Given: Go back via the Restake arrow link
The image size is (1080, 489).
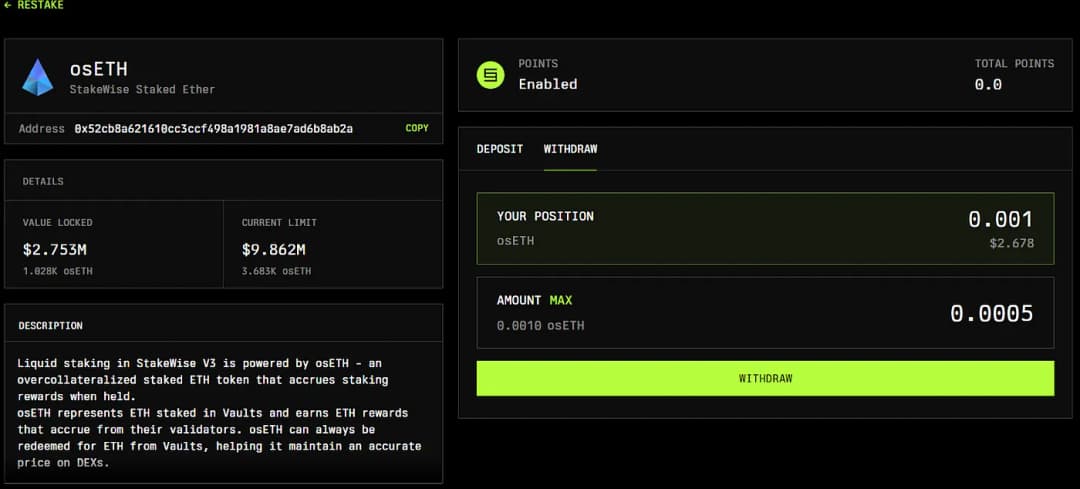Looking at the screenshot, I should (34, 6).
